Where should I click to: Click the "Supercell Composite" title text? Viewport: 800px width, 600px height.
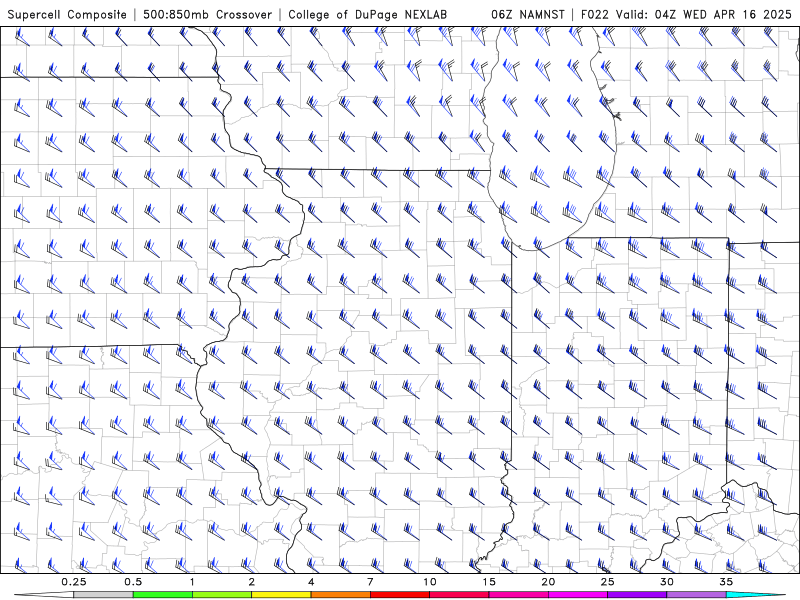tap(67, 14)
